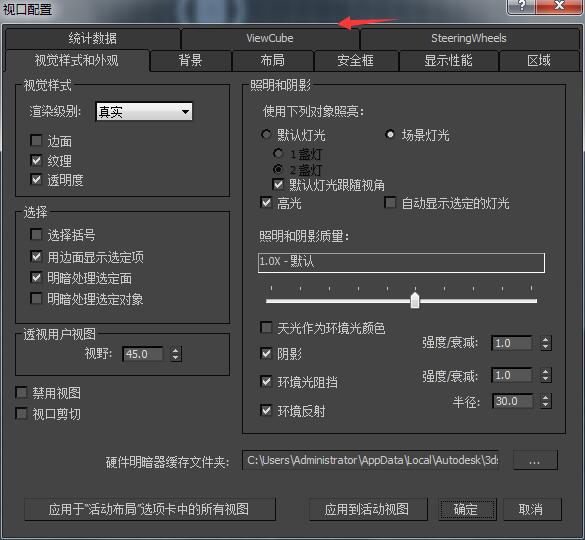This screenshot has height=540, width=585.
Task: Click 环境光阻挡 强度/衰减 value field
Action: click(x=512, y=375)
